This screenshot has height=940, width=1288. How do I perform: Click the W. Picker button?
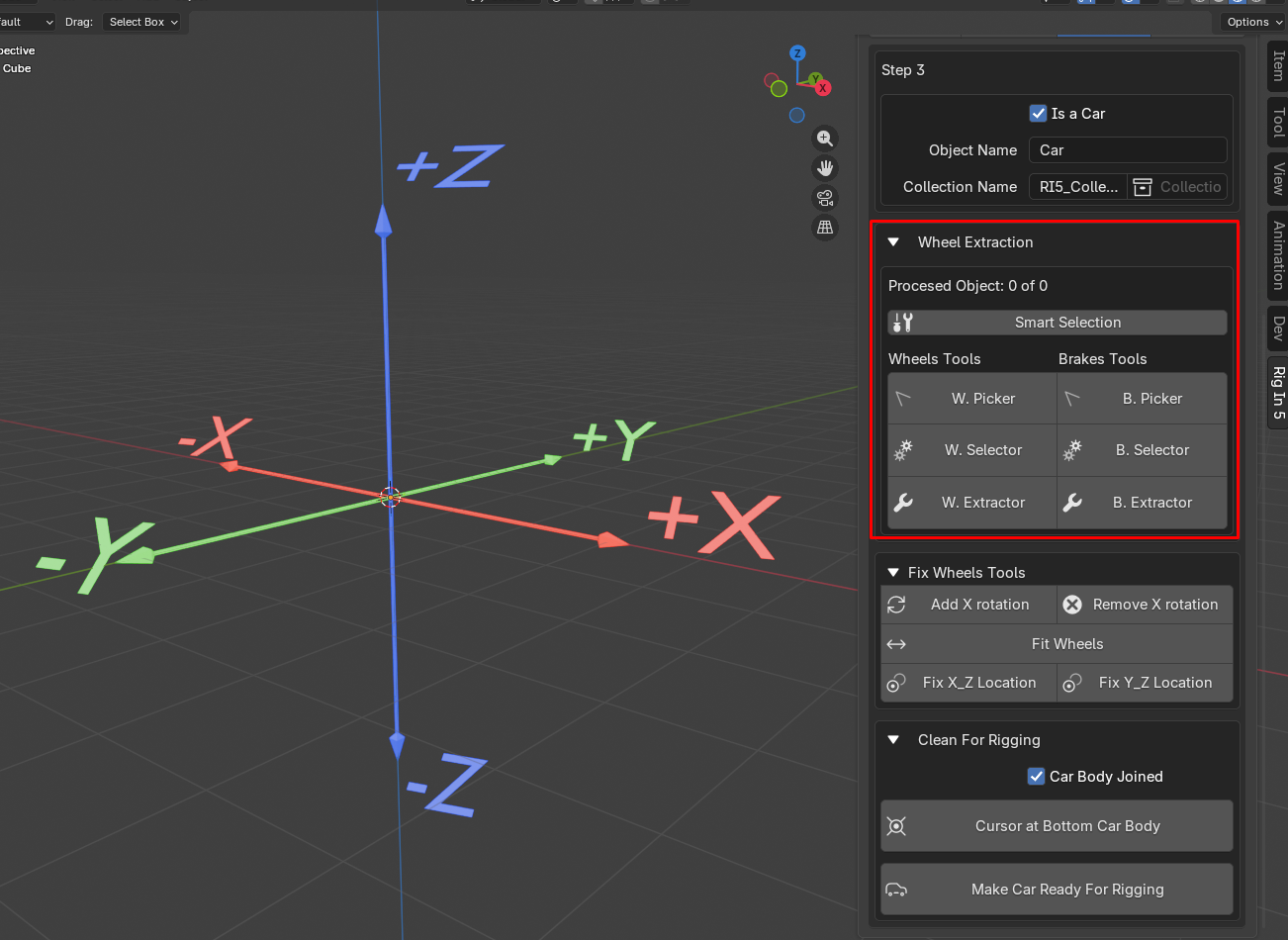(x=972, y=399)
